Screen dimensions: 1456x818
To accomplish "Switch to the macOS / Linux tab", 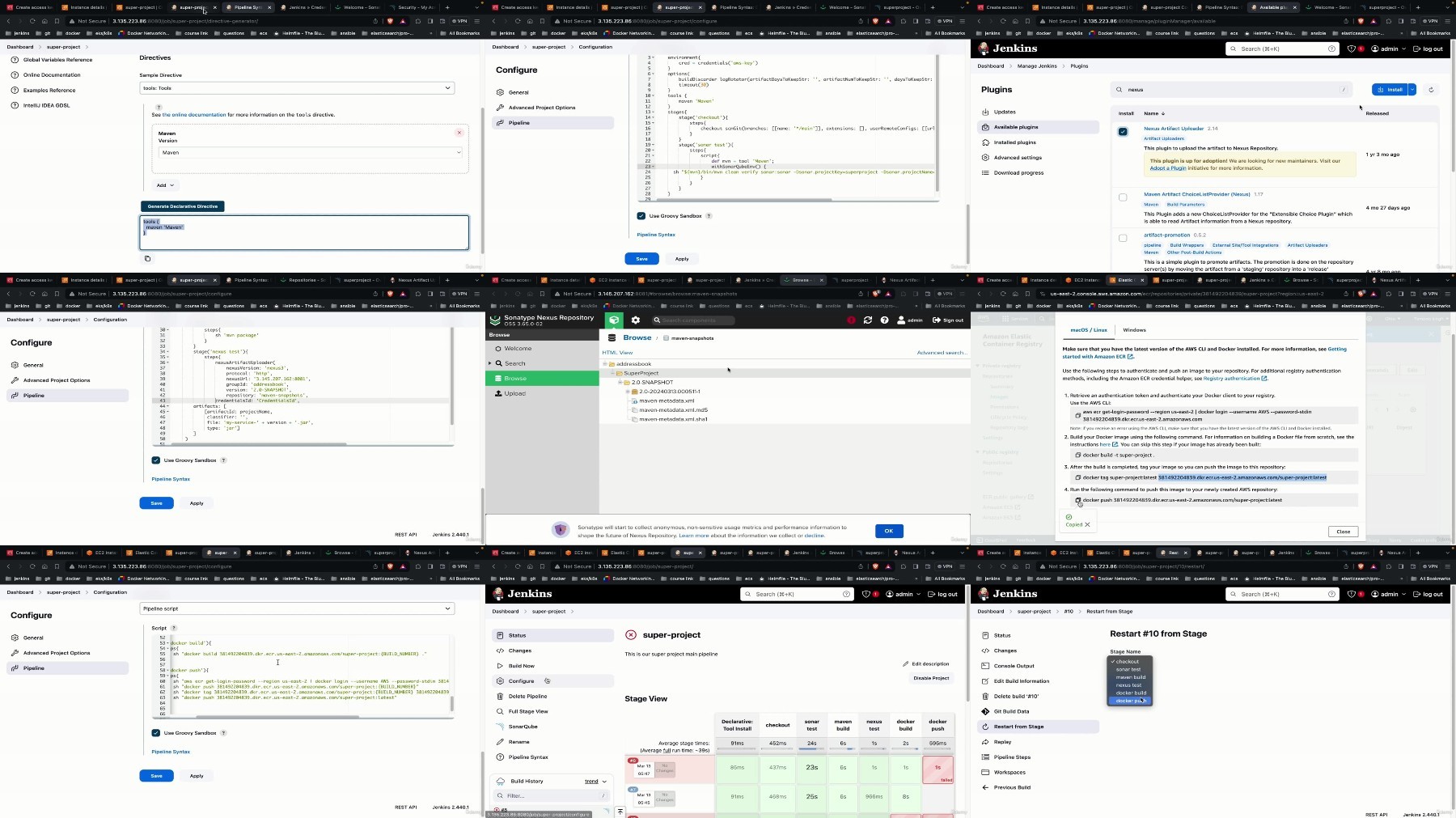I will pyautogui.click(x=1089, y=330).
